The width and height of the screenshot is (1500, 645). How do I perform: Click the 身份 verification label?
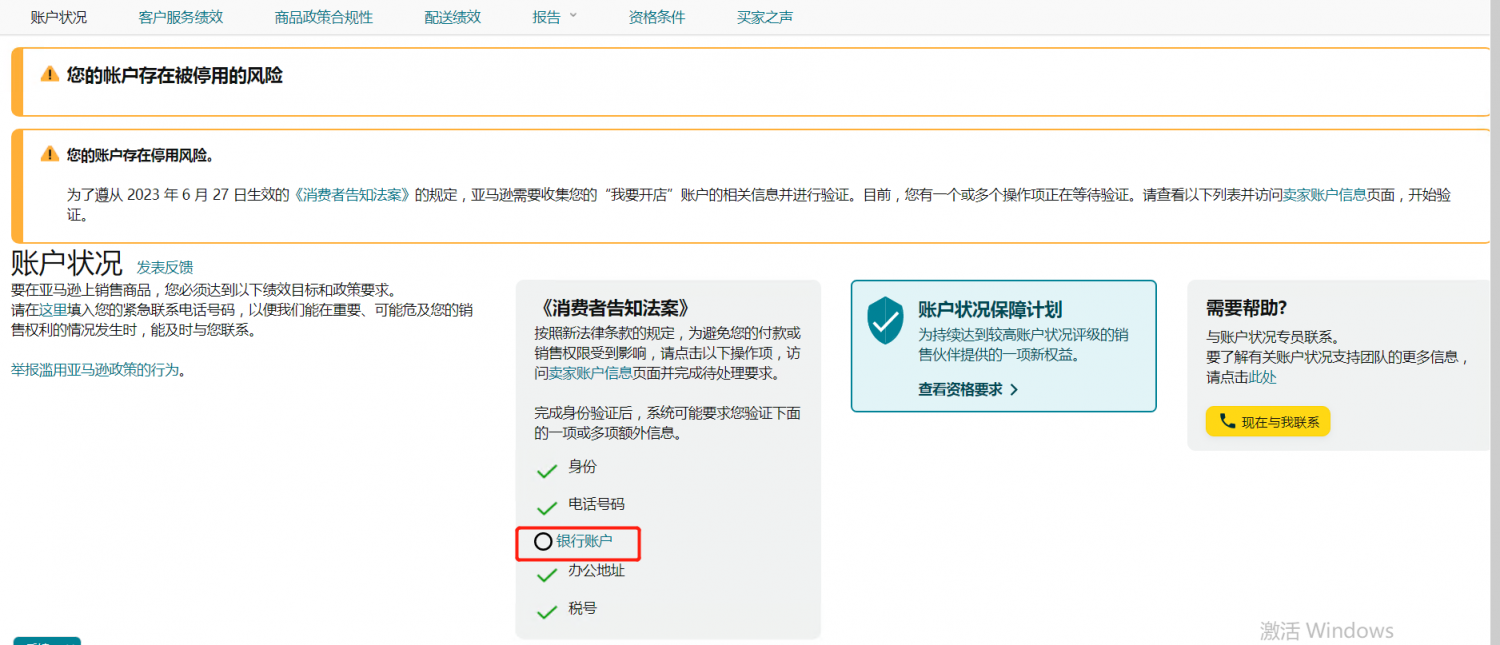pos(583,466)
